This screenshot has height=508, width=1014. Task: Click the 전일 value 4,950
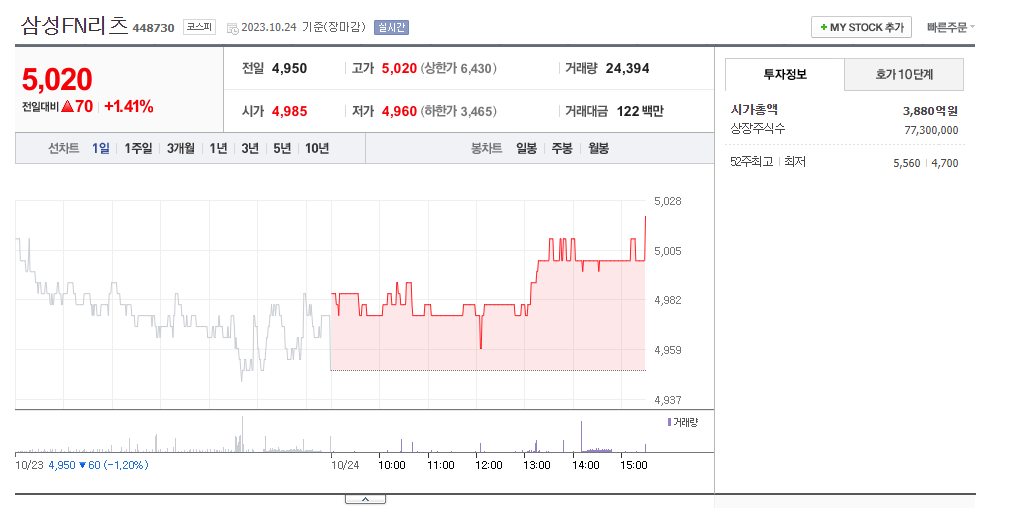(x=289, y=68)
